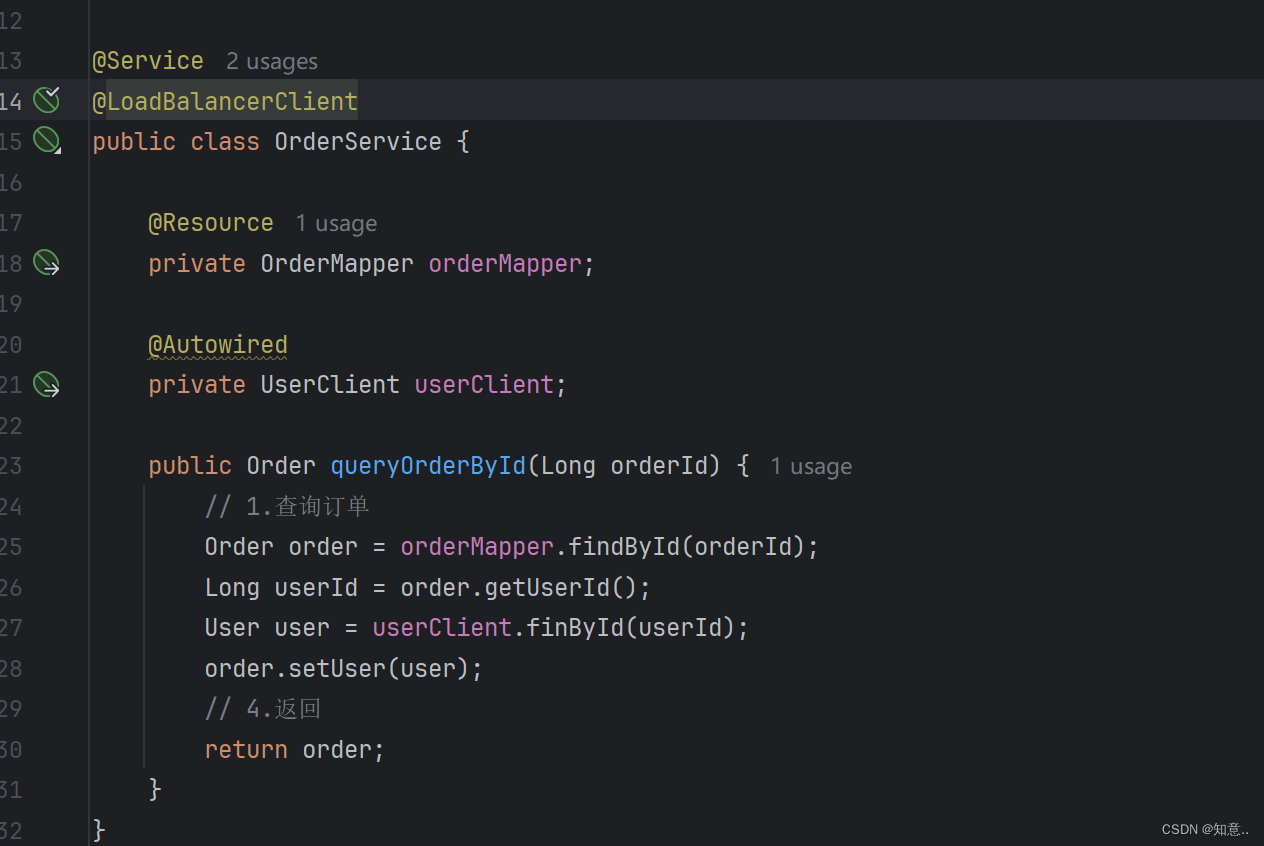The height and width of the screenshot is (846, 1264).
Task: Click autowired navigation arrow beside userClient field
Action: [x=46, y=383]
